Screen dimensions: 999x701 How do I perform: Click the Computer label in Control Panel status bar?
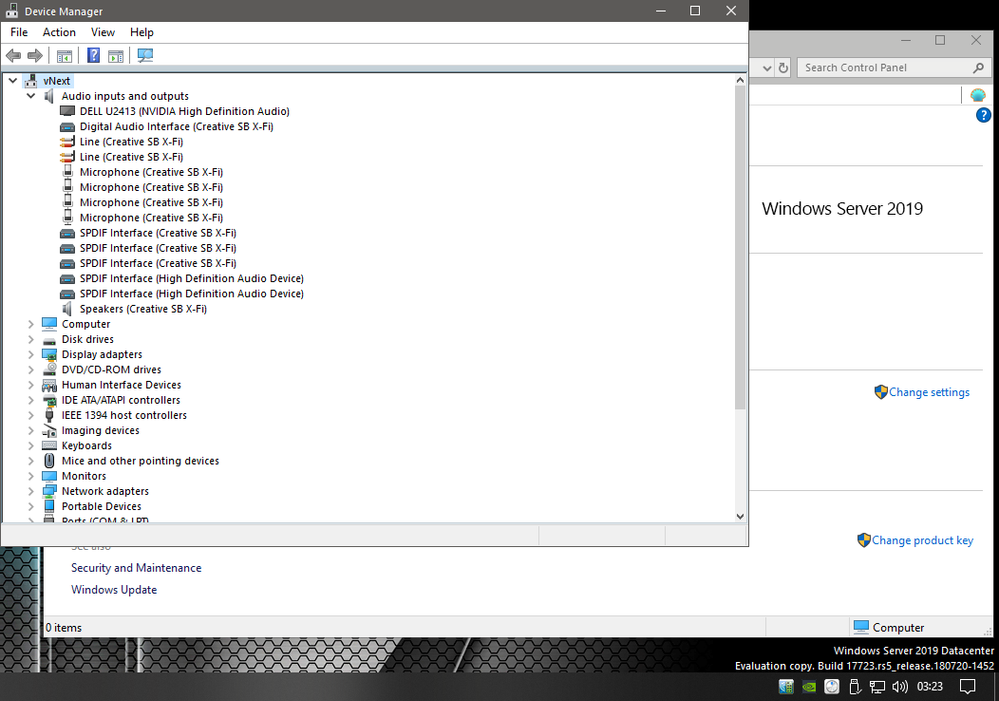[x=898, y=628]
